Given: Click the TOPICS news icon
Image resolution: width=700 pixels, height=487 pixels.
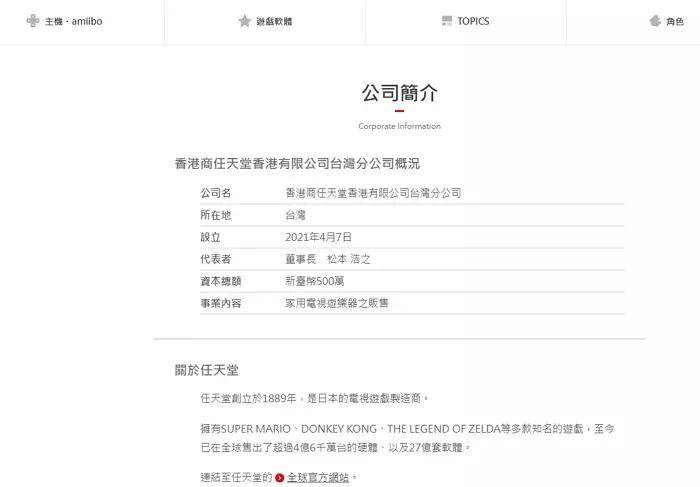Looking at the screenshot, I should 447,21.
